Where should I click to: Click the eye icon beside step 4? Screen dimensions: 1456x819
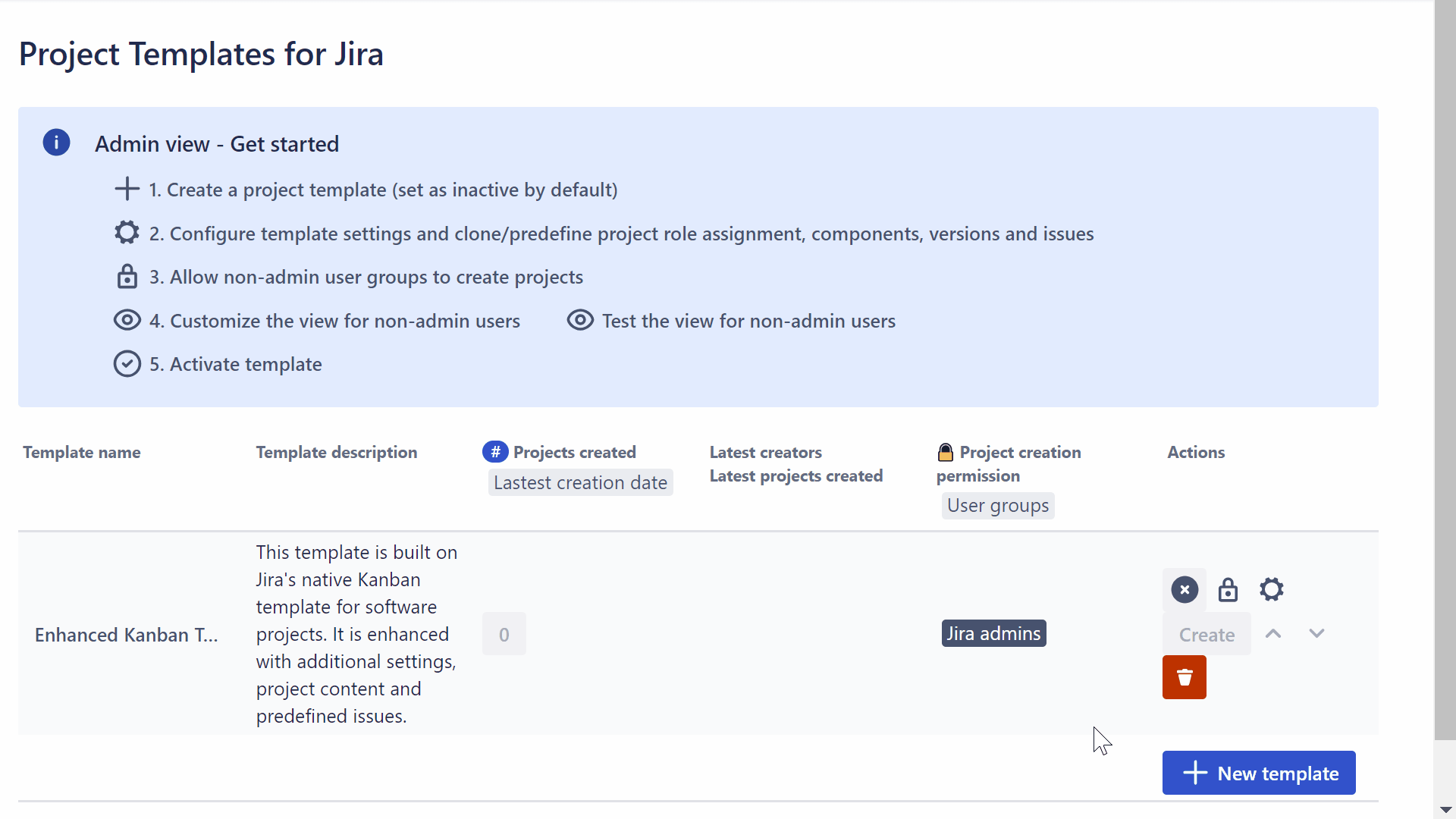[x=127, y=320]
